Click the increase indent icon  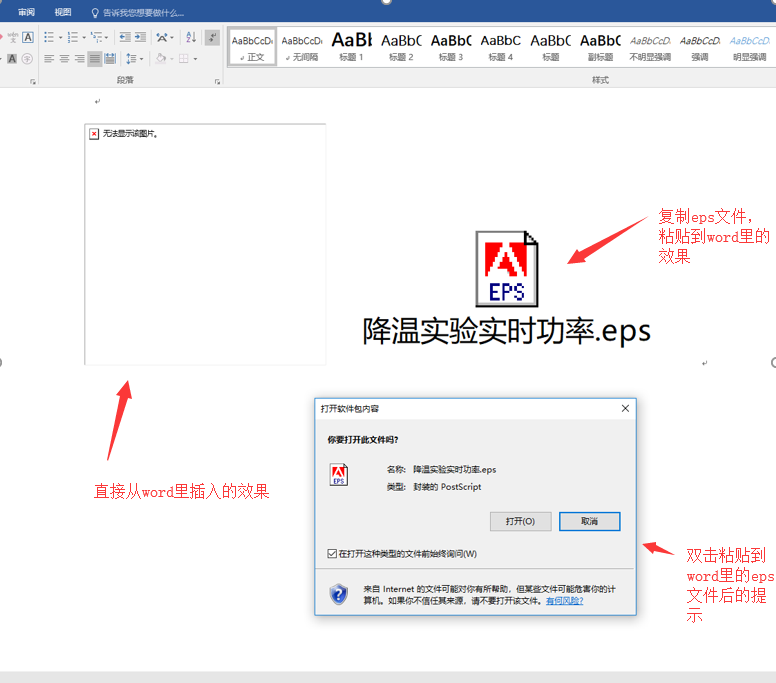point(141,37)
